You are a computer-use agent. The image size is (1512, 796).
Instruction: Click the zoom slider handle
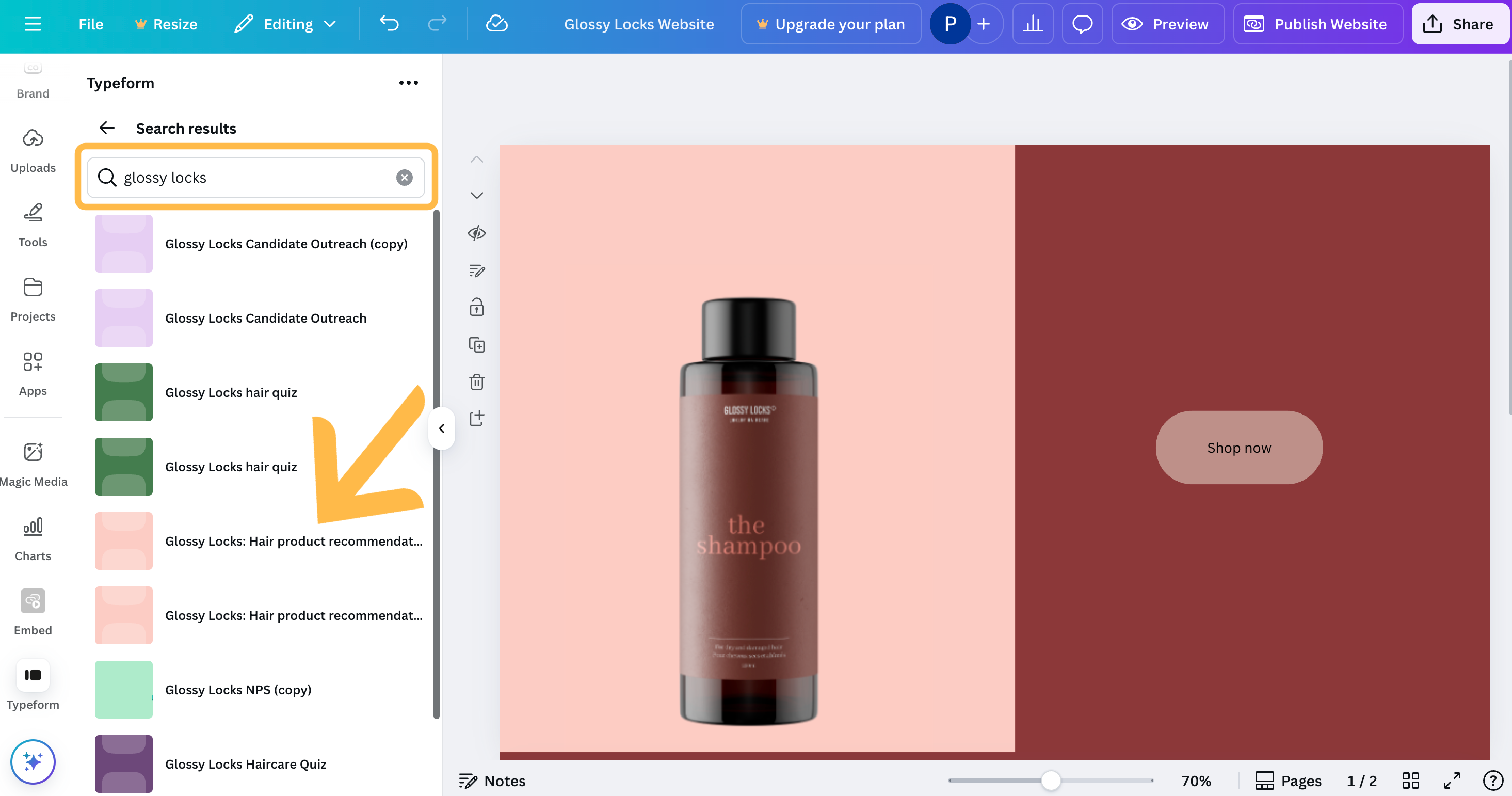point(1051,781)
